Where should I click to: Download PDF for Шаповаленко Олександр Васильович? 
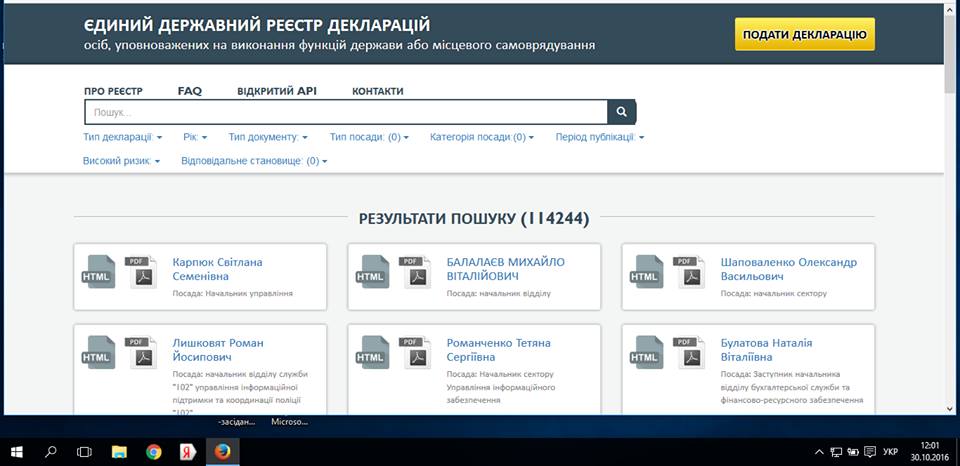(690, 272)
